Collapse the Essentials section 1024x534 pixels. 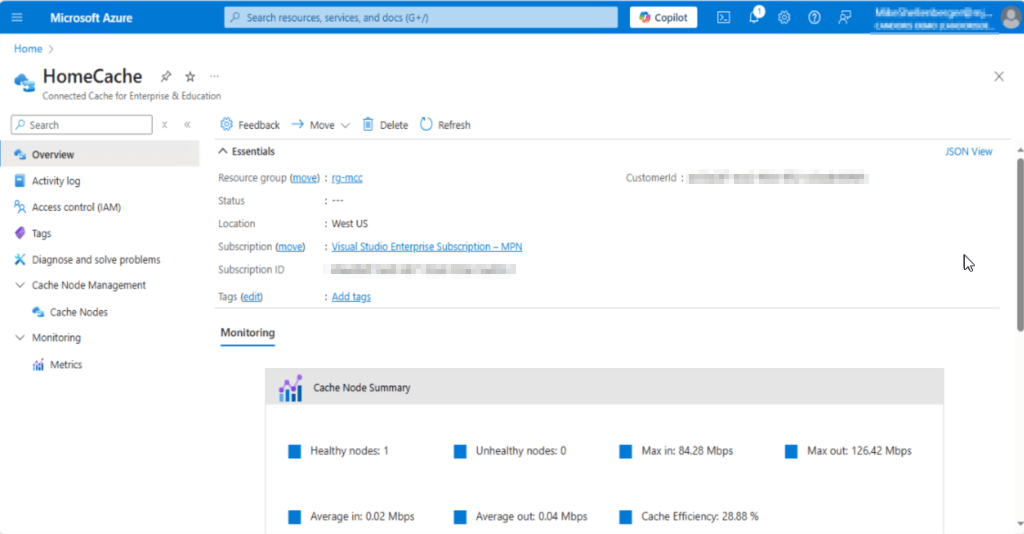click(223, 152)
